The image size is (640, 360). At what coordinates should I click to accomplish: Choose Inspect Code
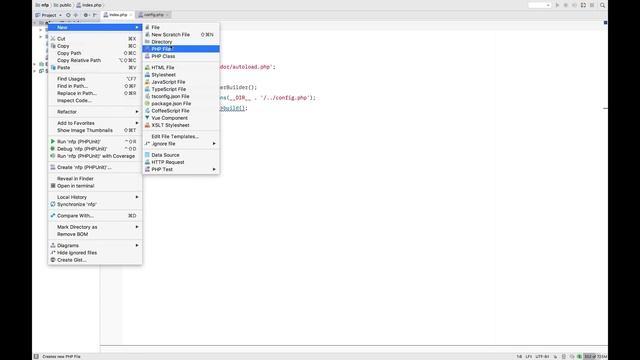click(x=95, y=100)
